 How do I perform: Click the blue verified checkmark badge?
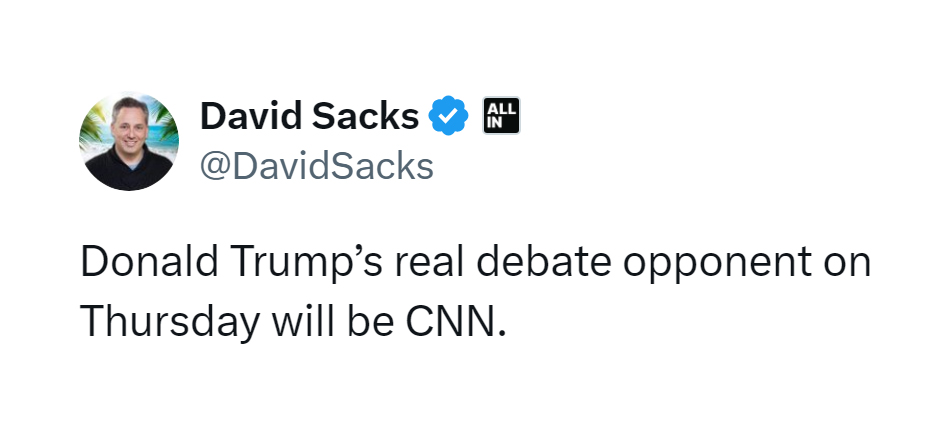[448, 115]
